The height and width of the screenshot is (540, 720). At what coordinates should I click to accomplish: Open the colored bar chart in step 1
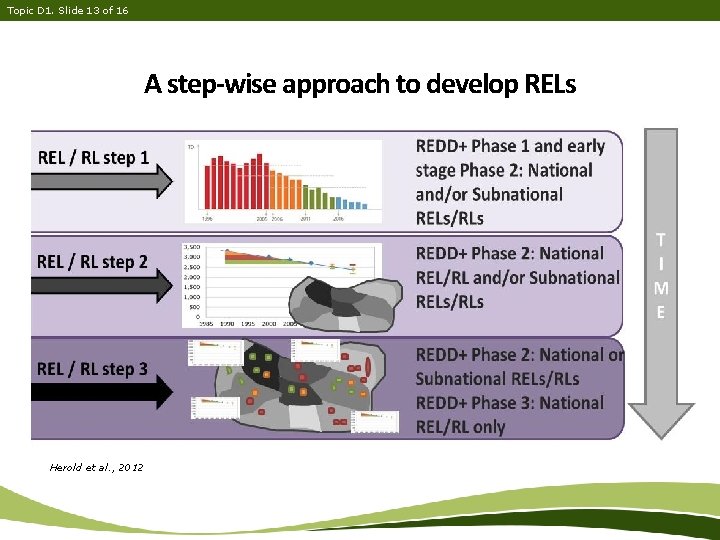click(x=283, y=182)
